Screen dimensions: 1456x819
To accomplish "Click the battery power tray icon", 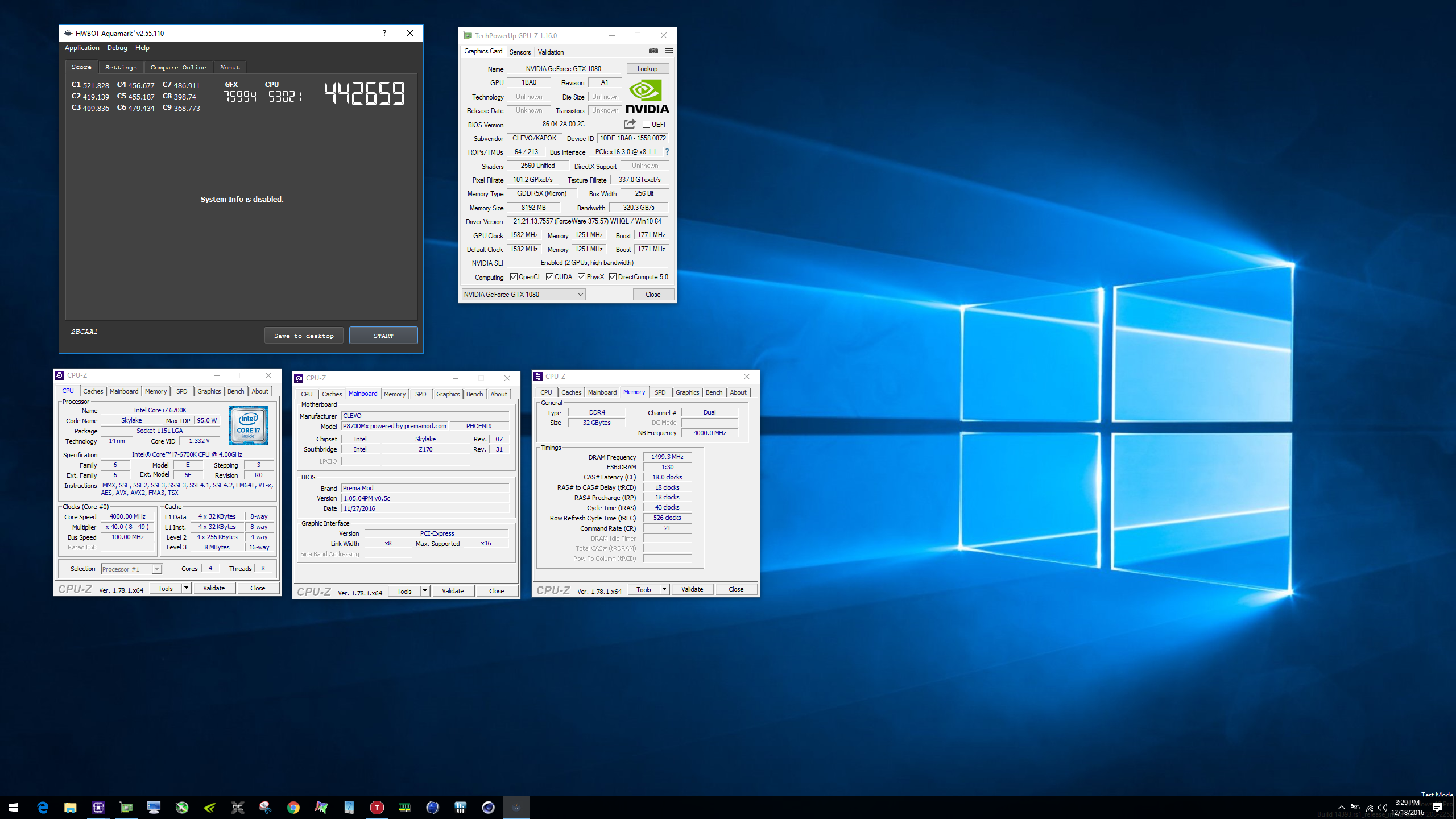I will pyautogui.click(x=1355, y=808).
